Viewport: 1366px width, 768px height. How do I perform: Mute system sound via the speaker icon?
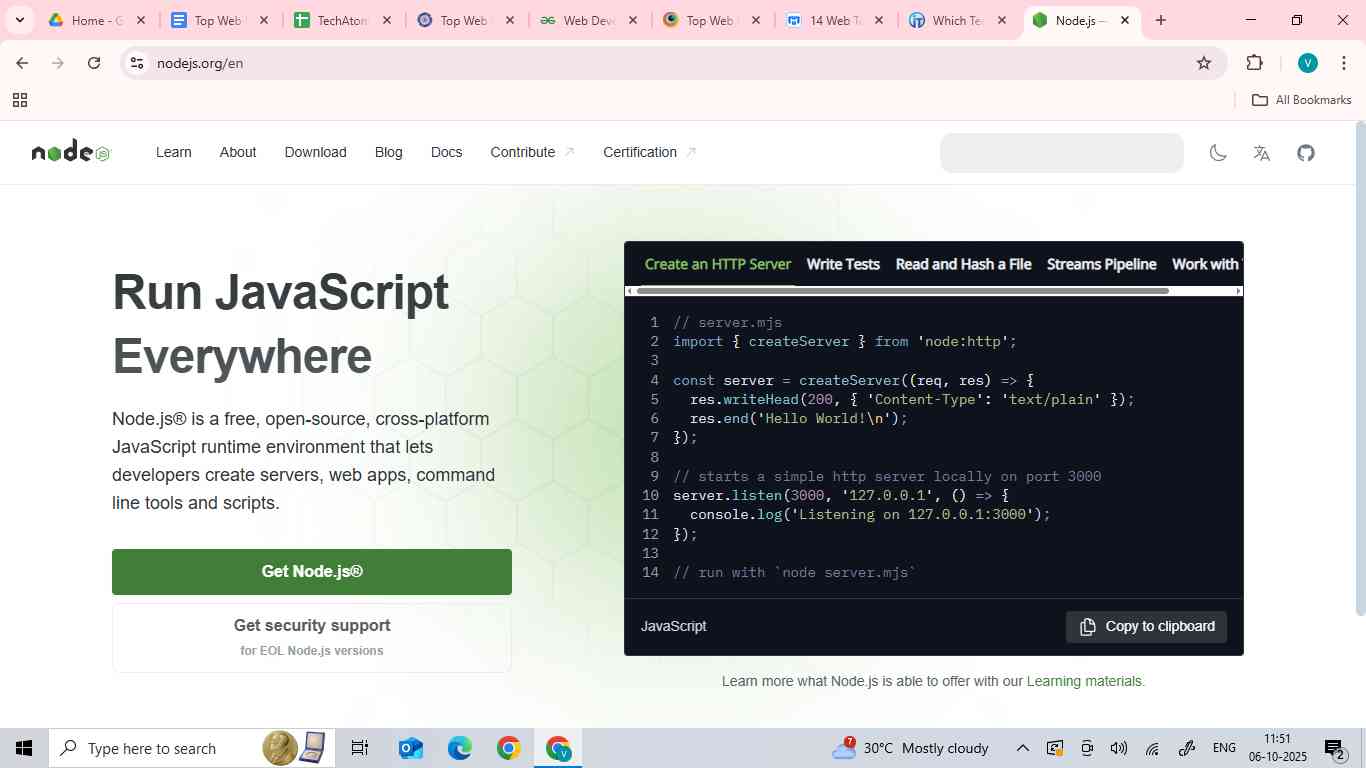[1118, 747]
